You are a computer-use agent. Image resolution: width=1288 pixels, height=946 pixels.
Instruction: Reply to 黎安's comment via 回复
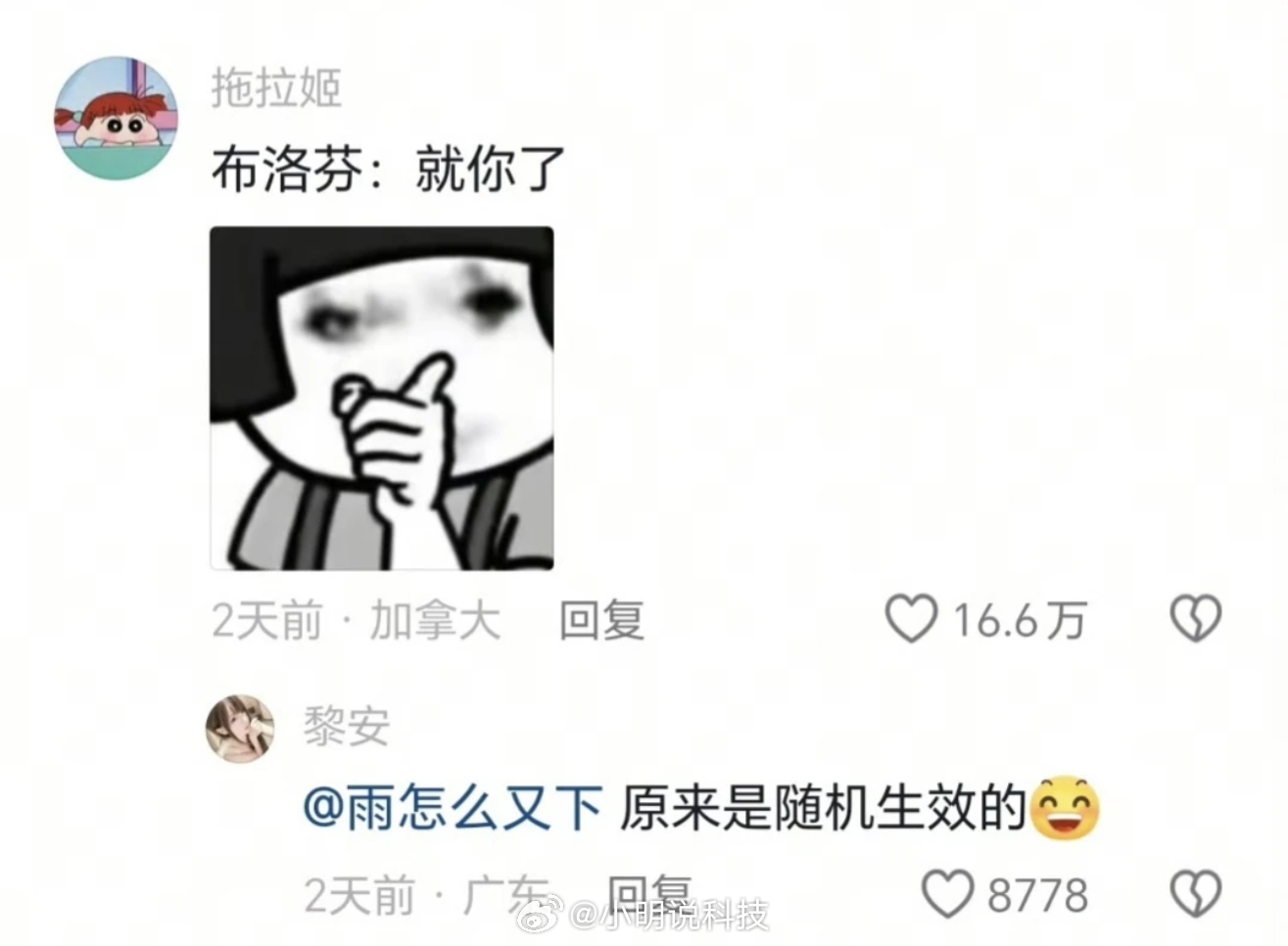(648, 892)
